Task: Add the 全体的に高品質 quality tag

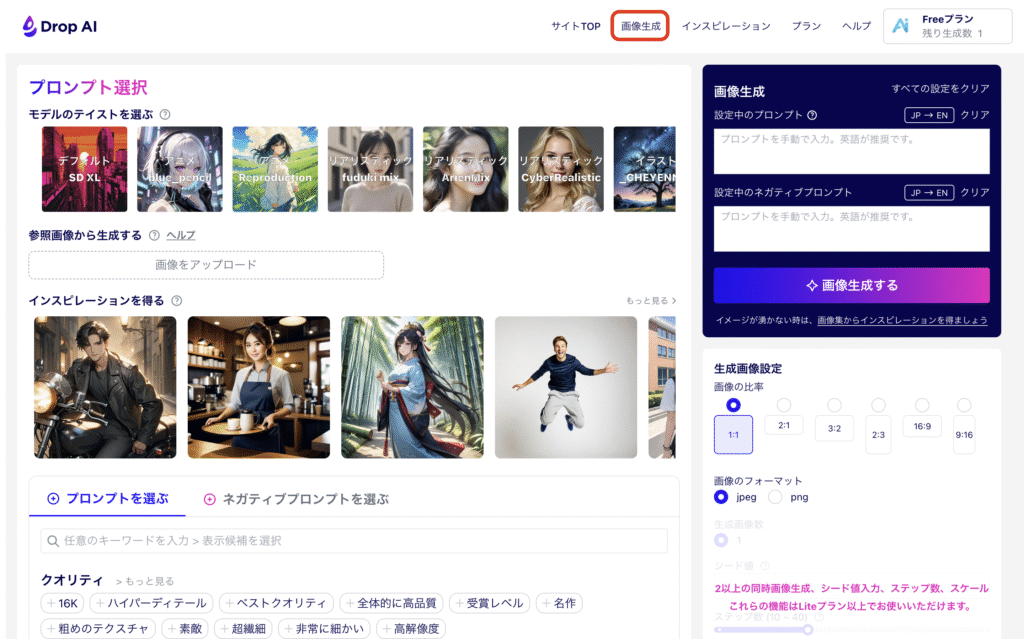Action: (x=391, y=603)
